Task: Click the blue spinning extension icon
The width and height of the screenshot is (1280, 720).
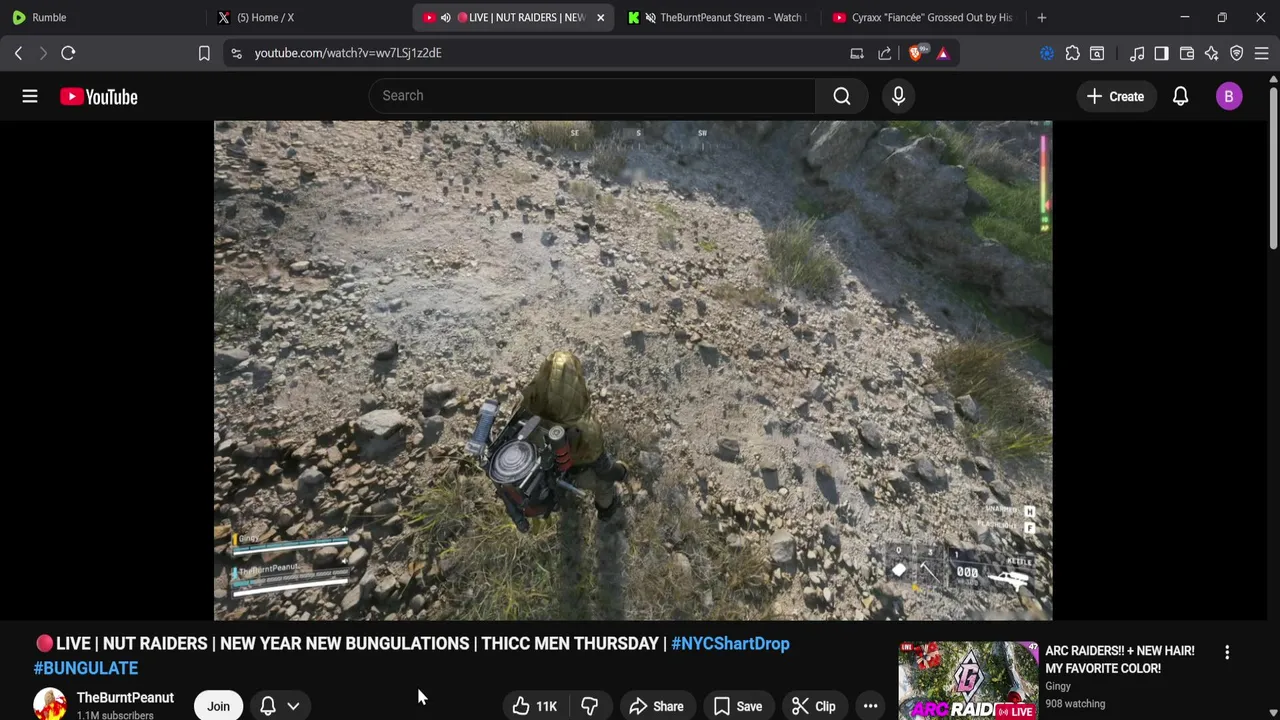Action: [1047, 53]
